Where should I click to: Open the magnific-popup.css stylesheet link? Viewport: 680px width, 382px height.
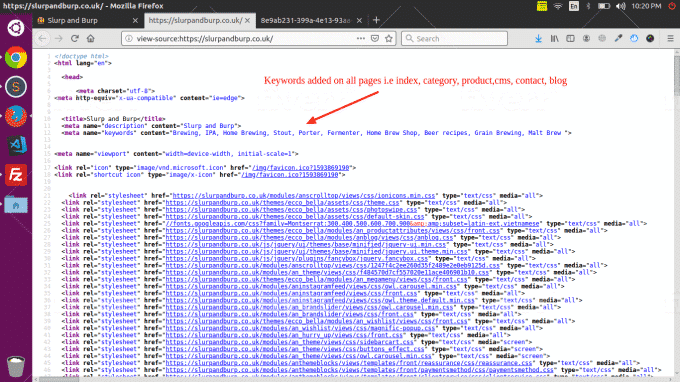(x=300, y=328)
